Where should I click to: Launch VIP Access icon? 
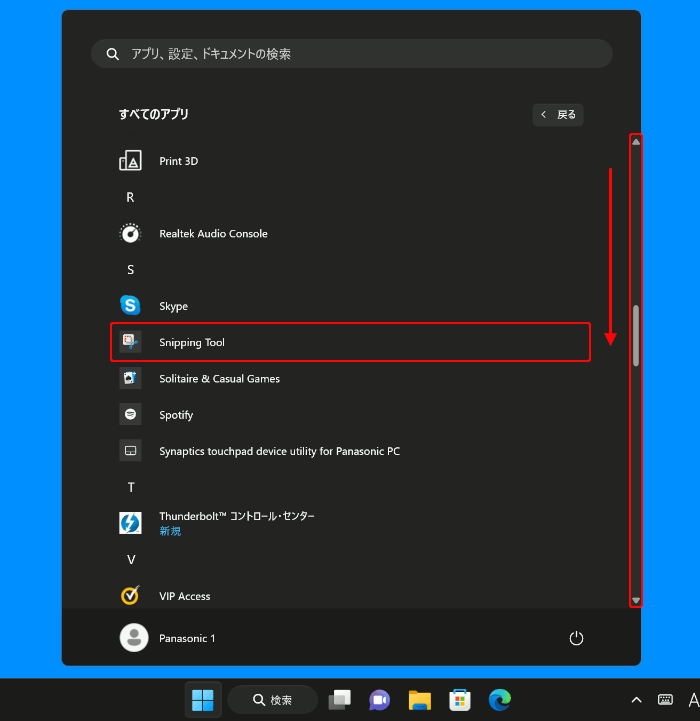[x=130, y=595]
